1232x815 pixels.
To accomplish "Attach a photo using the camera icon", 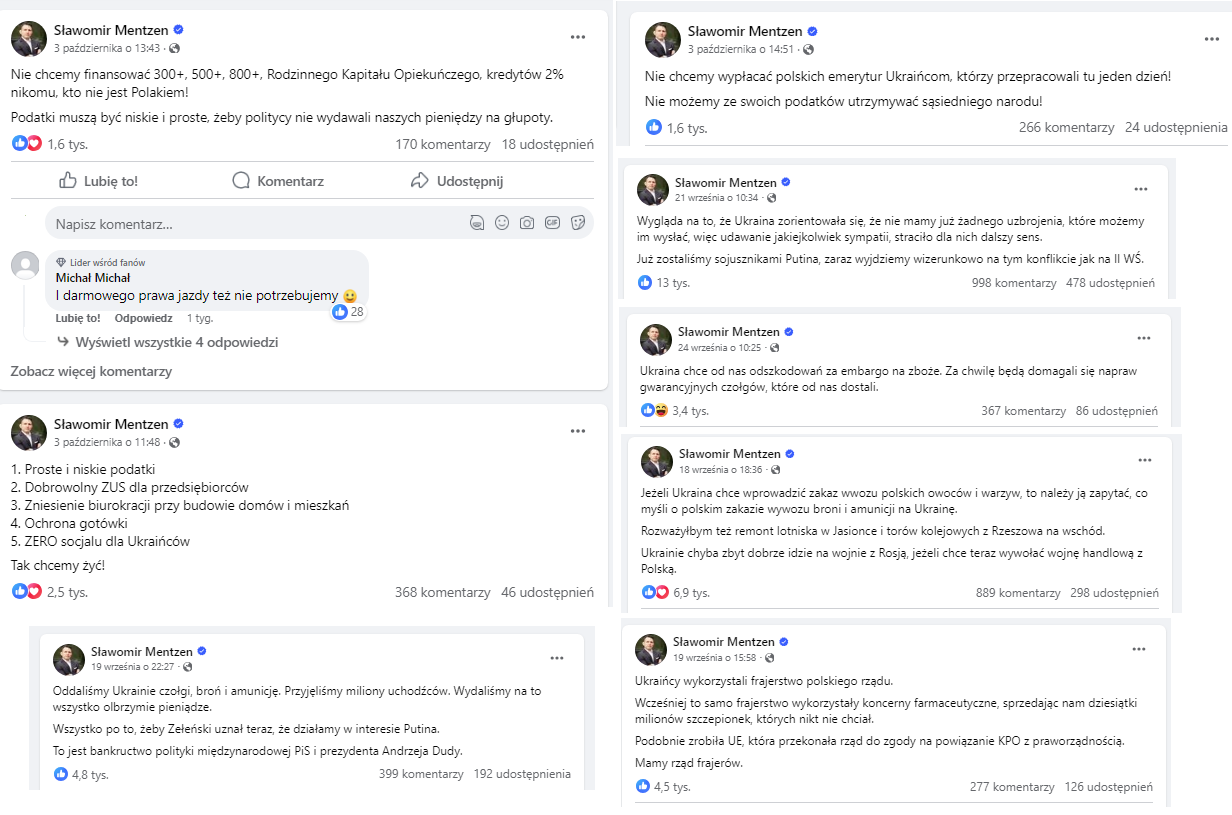I will click(527, 223).
